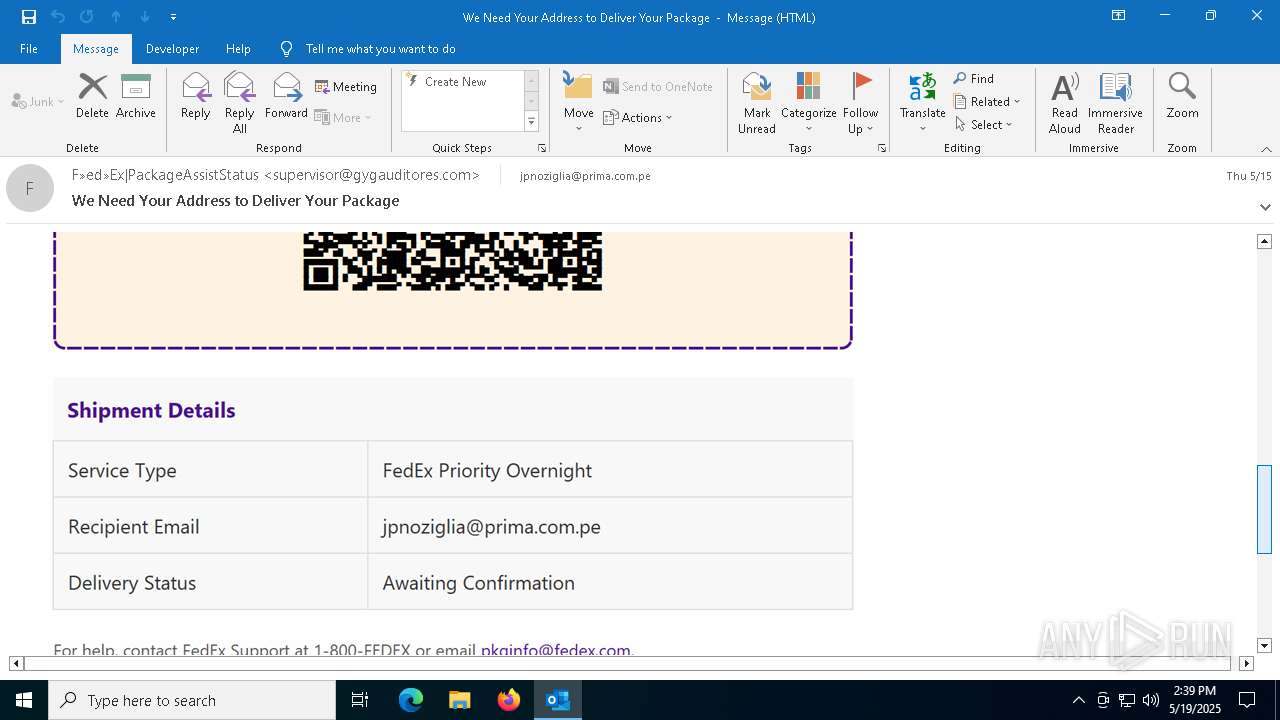Open the Quick Steps dialog launcher

click(542, 148)
